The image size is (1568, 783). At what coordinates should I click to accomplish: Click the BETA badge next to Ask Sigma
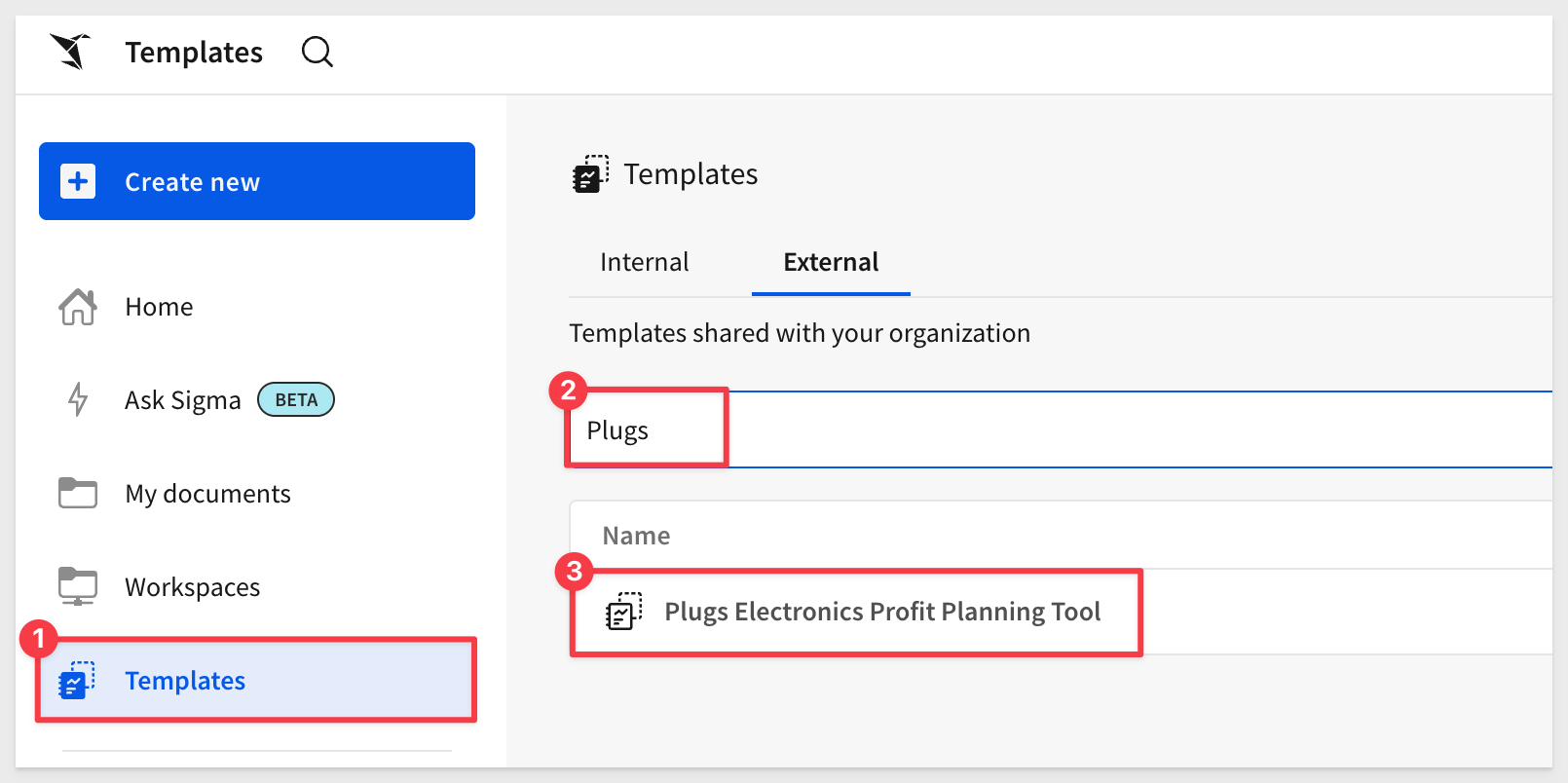[296, 399]
